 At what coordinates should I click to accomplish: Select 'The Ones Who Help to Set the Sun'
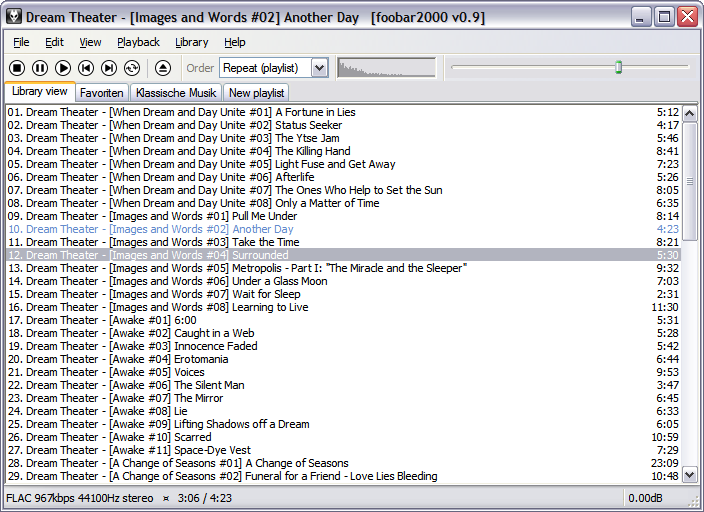click(343, 190)
